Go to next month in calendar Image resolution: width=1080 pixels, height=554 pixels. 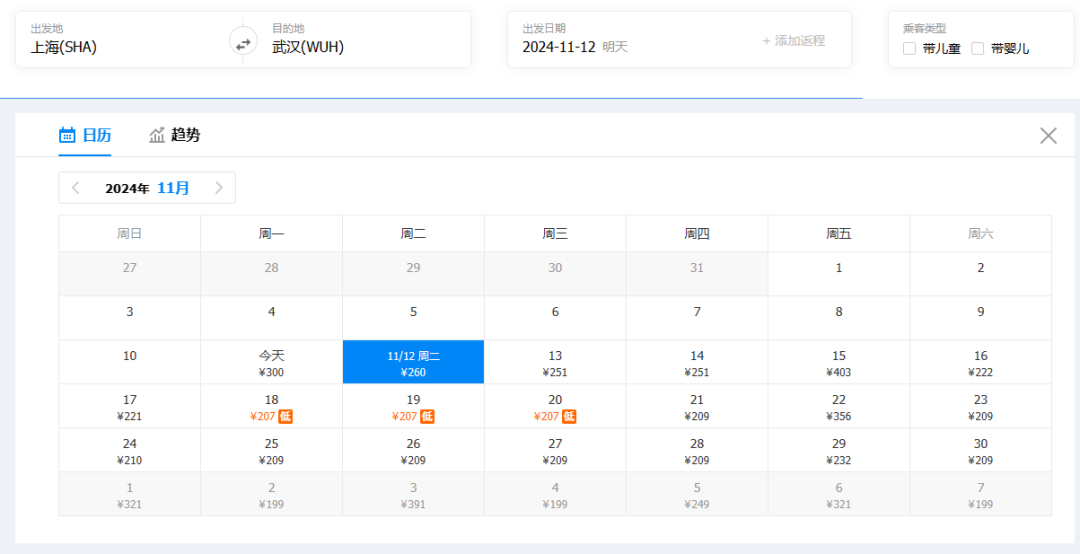[x=219, y=188]
